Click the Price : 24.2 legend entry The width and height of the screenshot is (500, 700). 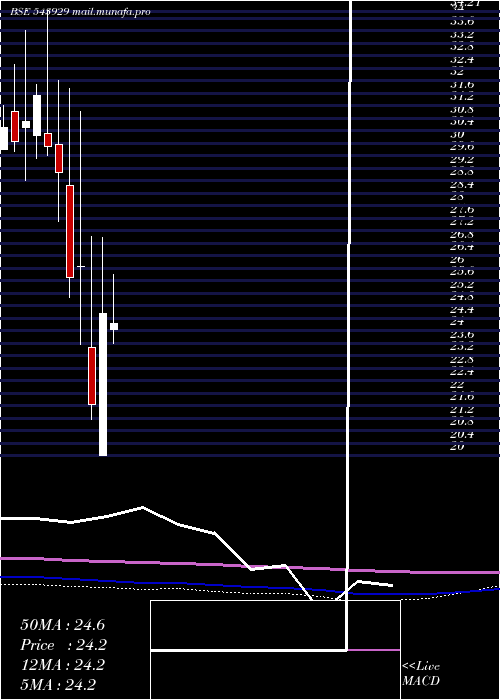[64, 645]
